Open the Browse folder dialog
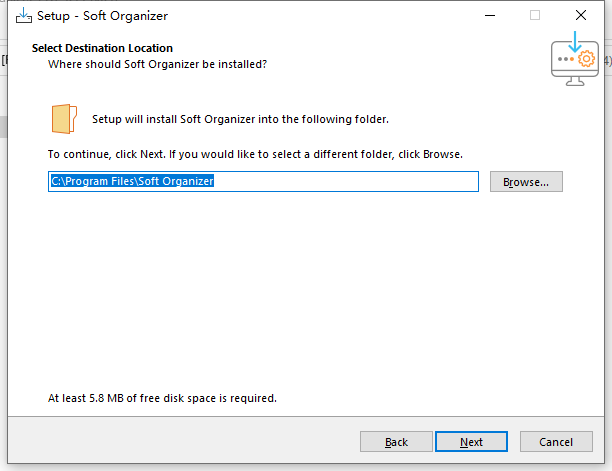612x471 pixels. [x=526, y=181]
